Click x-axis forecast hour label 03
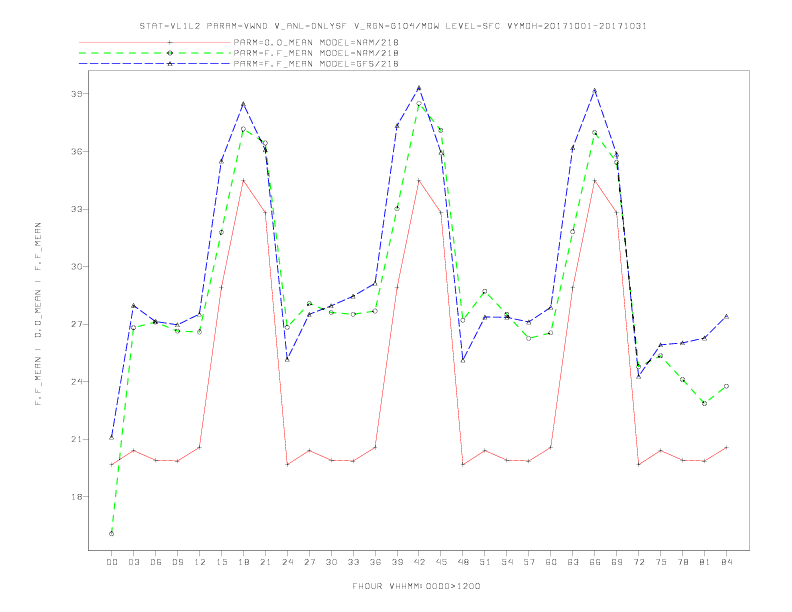 (133, 562)
